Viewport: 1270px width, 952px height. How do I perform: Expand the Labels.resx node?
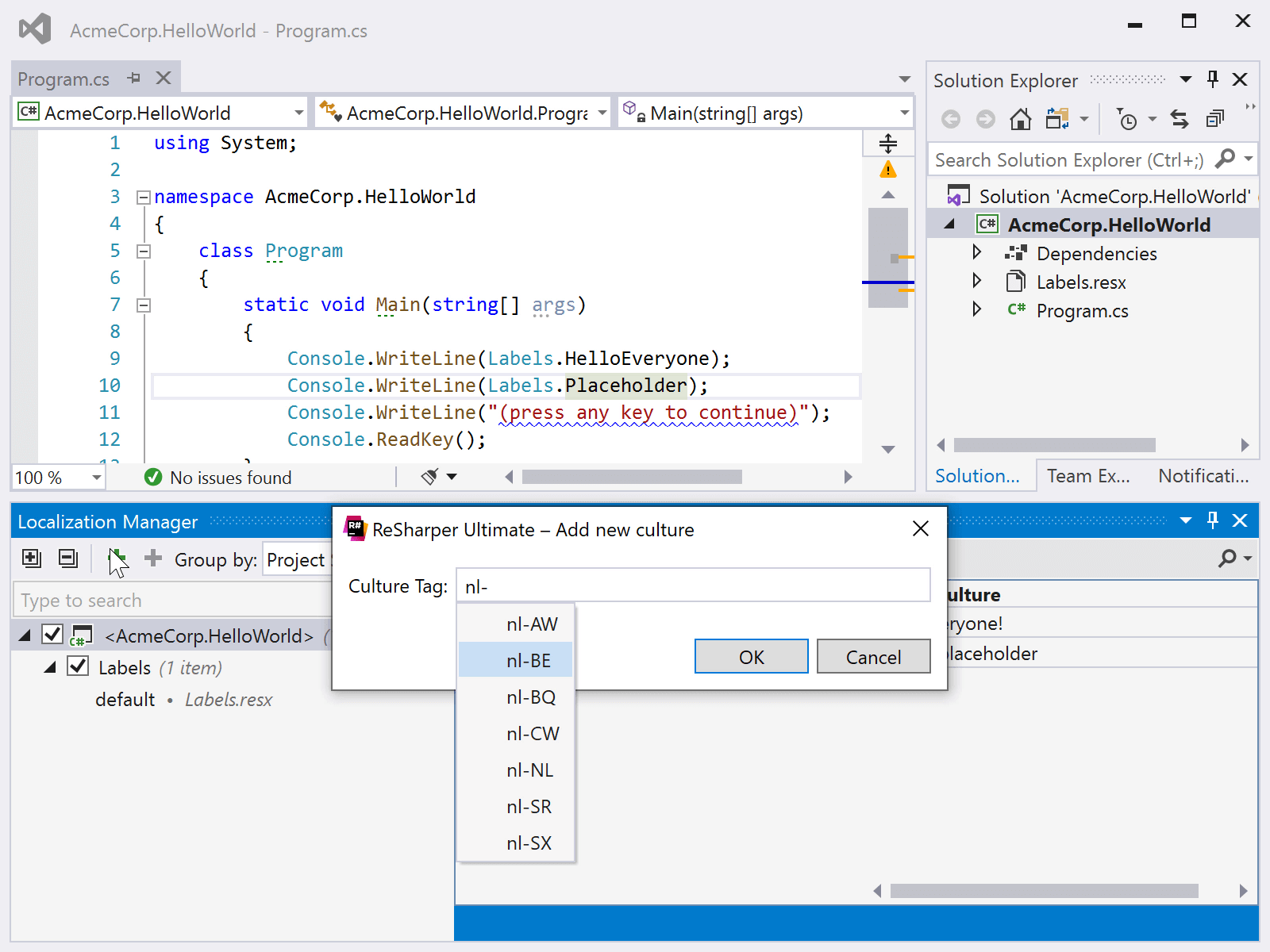coord(977,281)
